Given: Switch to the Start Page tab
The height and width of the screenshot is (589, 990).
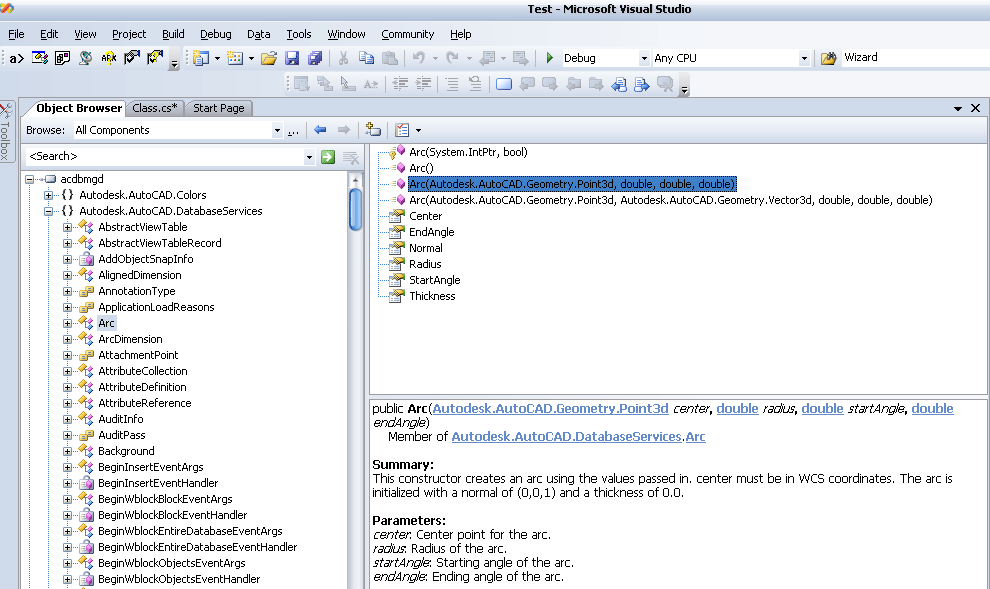Looking at the screenshot, I should (x=218, y=108).
